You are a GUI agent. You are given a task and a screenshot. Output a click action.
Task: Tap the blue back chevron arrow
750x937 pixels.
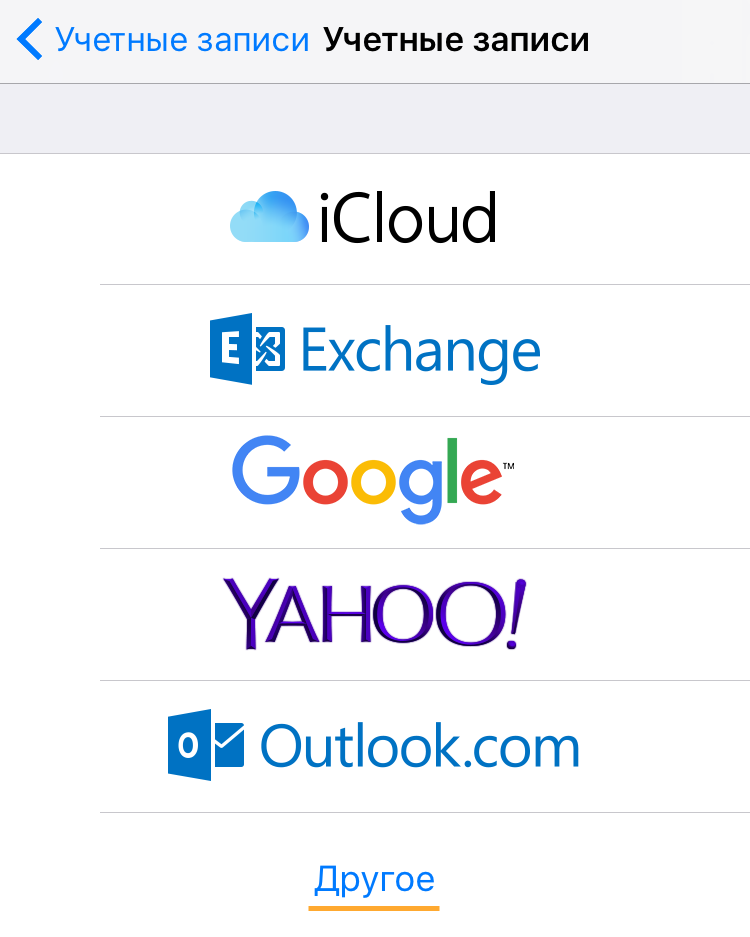[x=29, y=39]
